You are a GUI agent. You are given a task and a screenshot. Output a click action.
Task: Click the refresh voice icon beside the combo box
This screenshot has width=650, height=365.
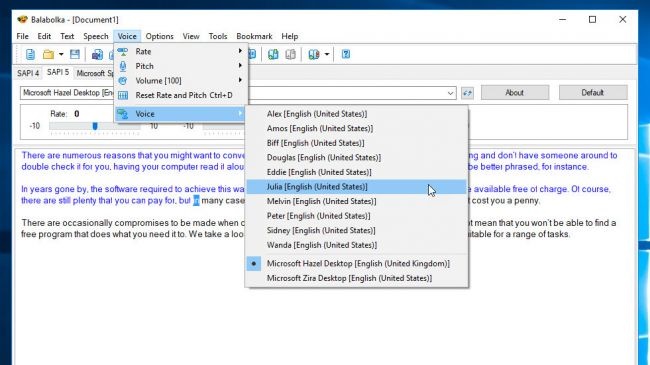(467, 93)
